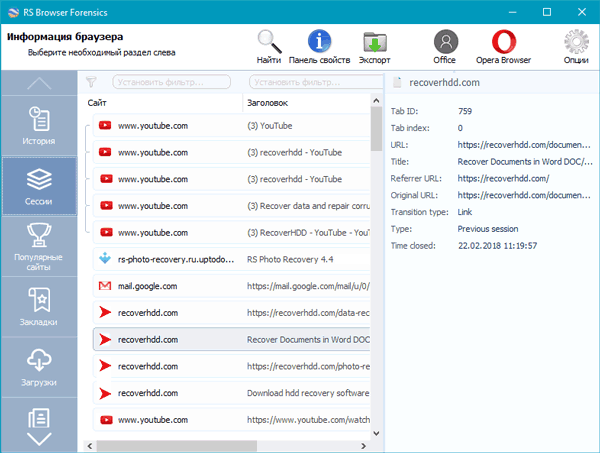Choose the Opera Browser icon
This screenshot has height=453, width=600.
point(504,41)
